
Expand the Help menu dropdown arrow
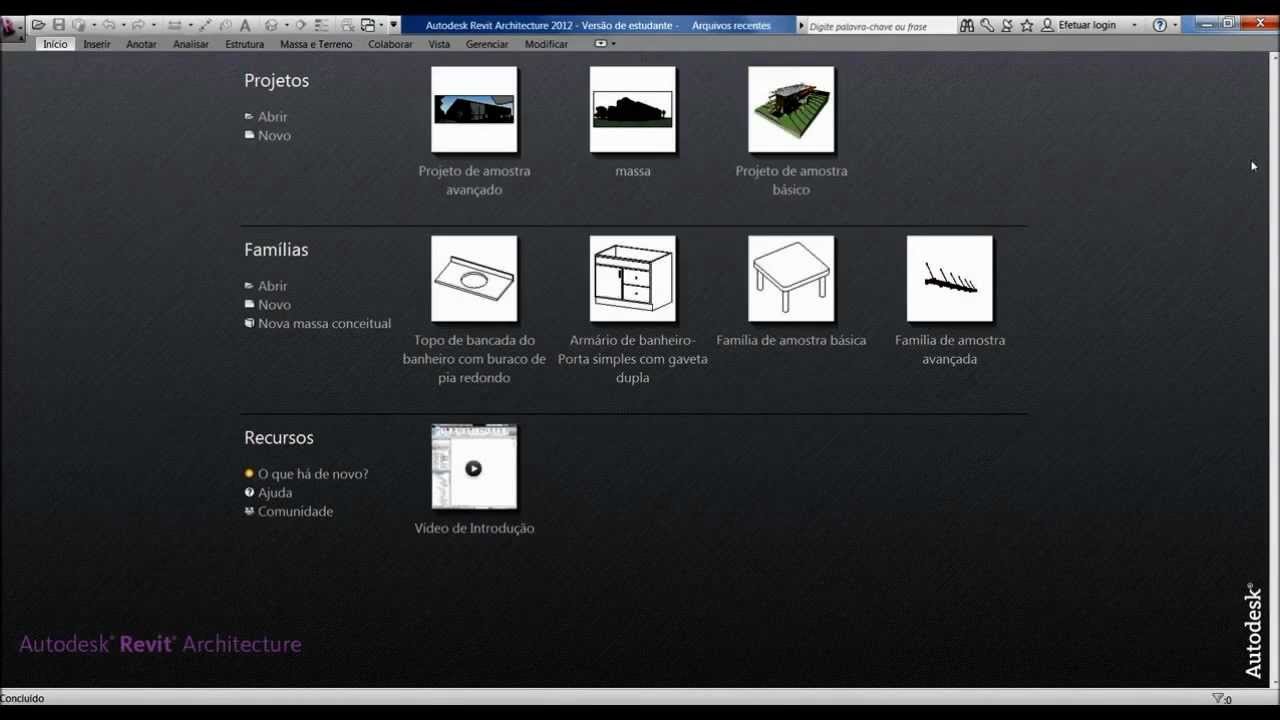[x=1175, y=25]
